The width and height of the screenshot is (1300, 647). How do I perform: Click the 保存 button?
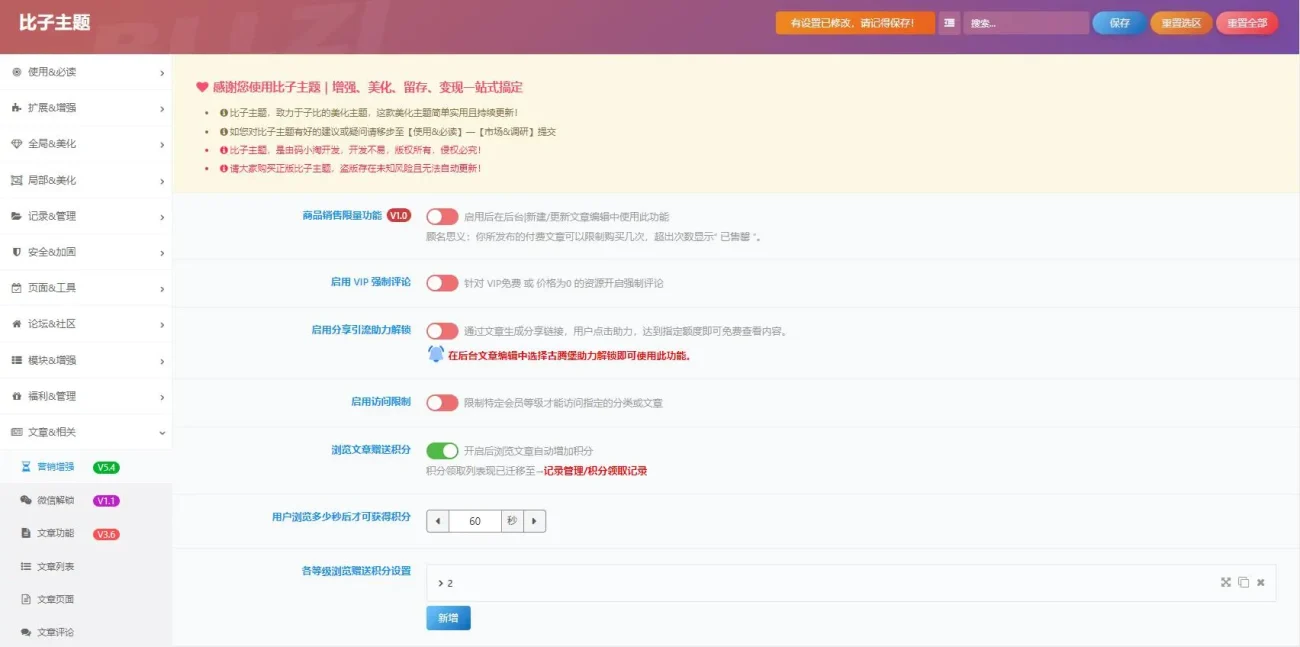point(1119,23)
